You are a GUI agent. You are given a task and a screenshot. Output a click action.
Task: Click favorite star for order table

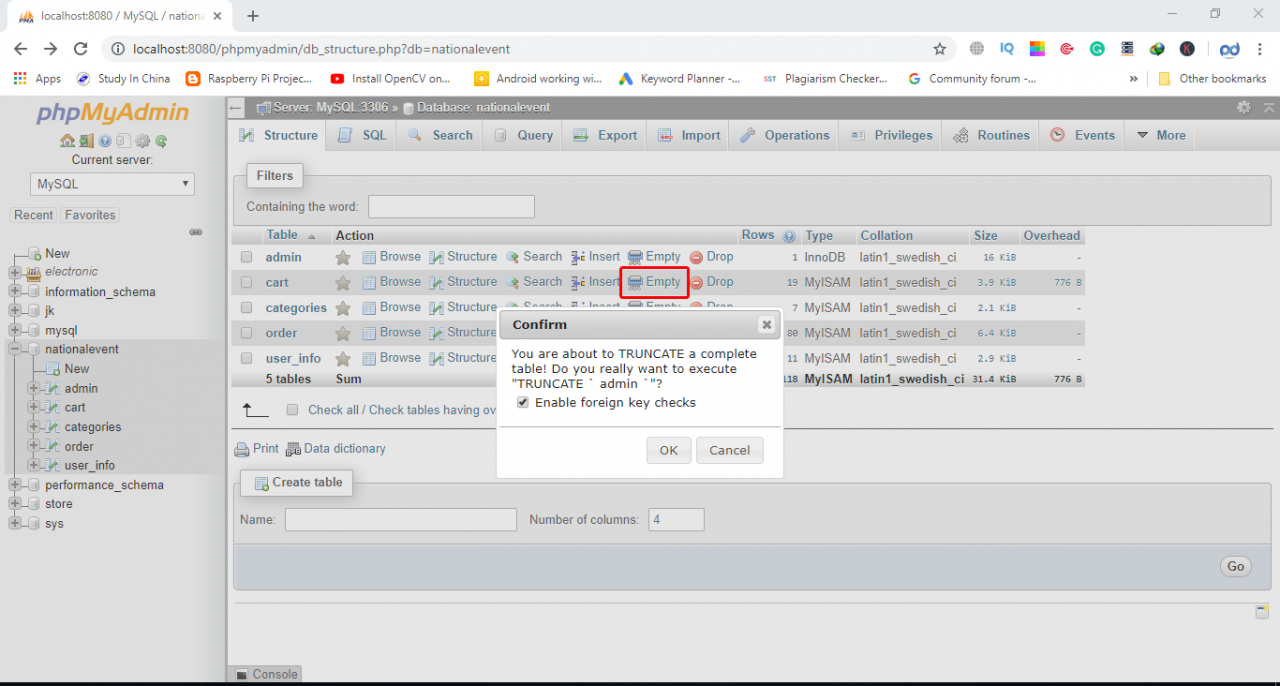click(343, 333)
